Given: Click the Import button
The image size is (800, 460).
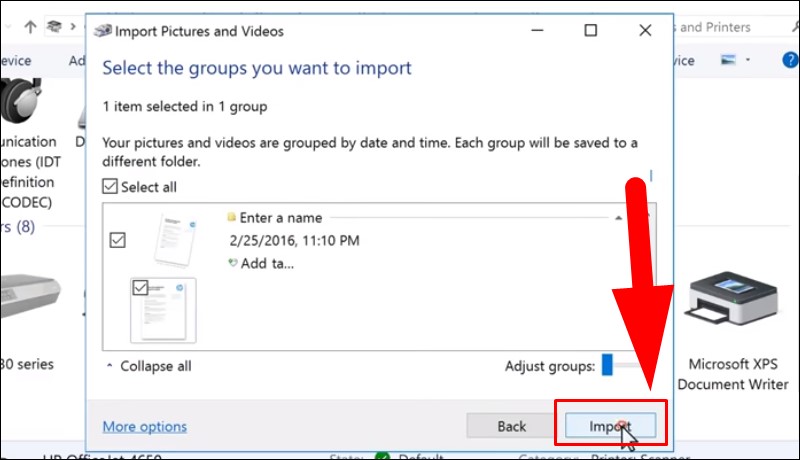Looking at the screenshot, I should coord(610,426).
